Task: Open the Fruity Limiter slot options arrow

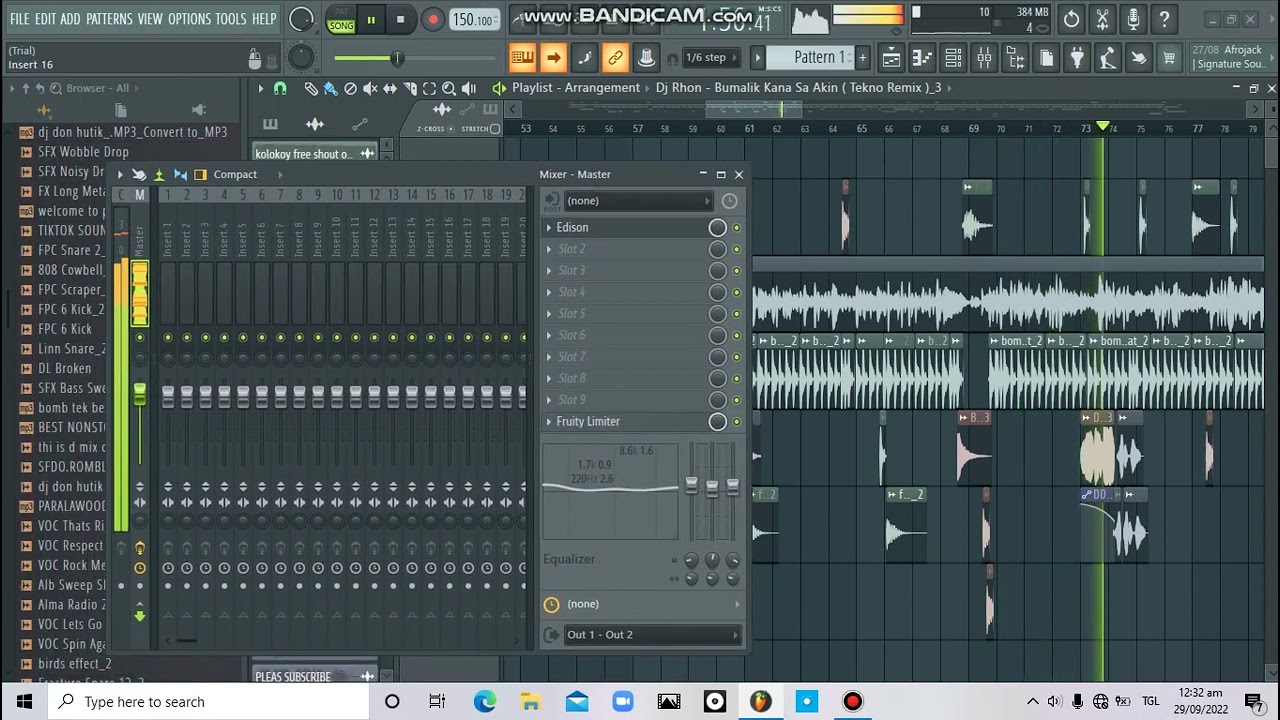Action: [x=549, y=422]
